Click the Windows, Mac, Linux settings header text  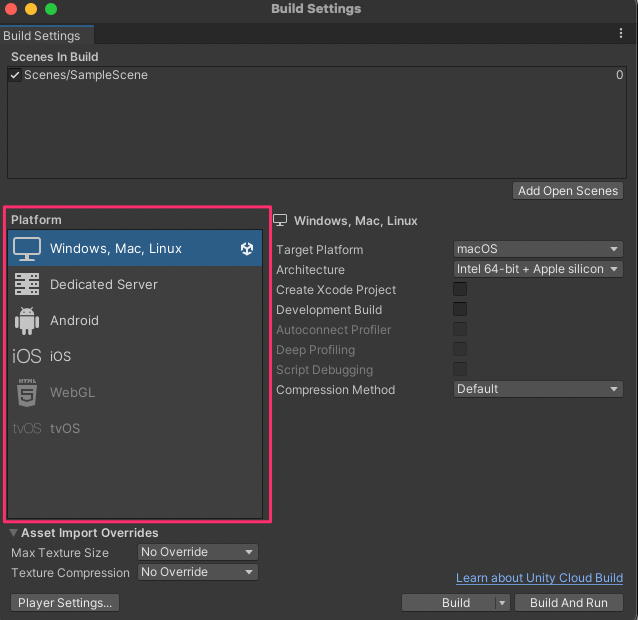pyautogui.click(x=356, y=221)
